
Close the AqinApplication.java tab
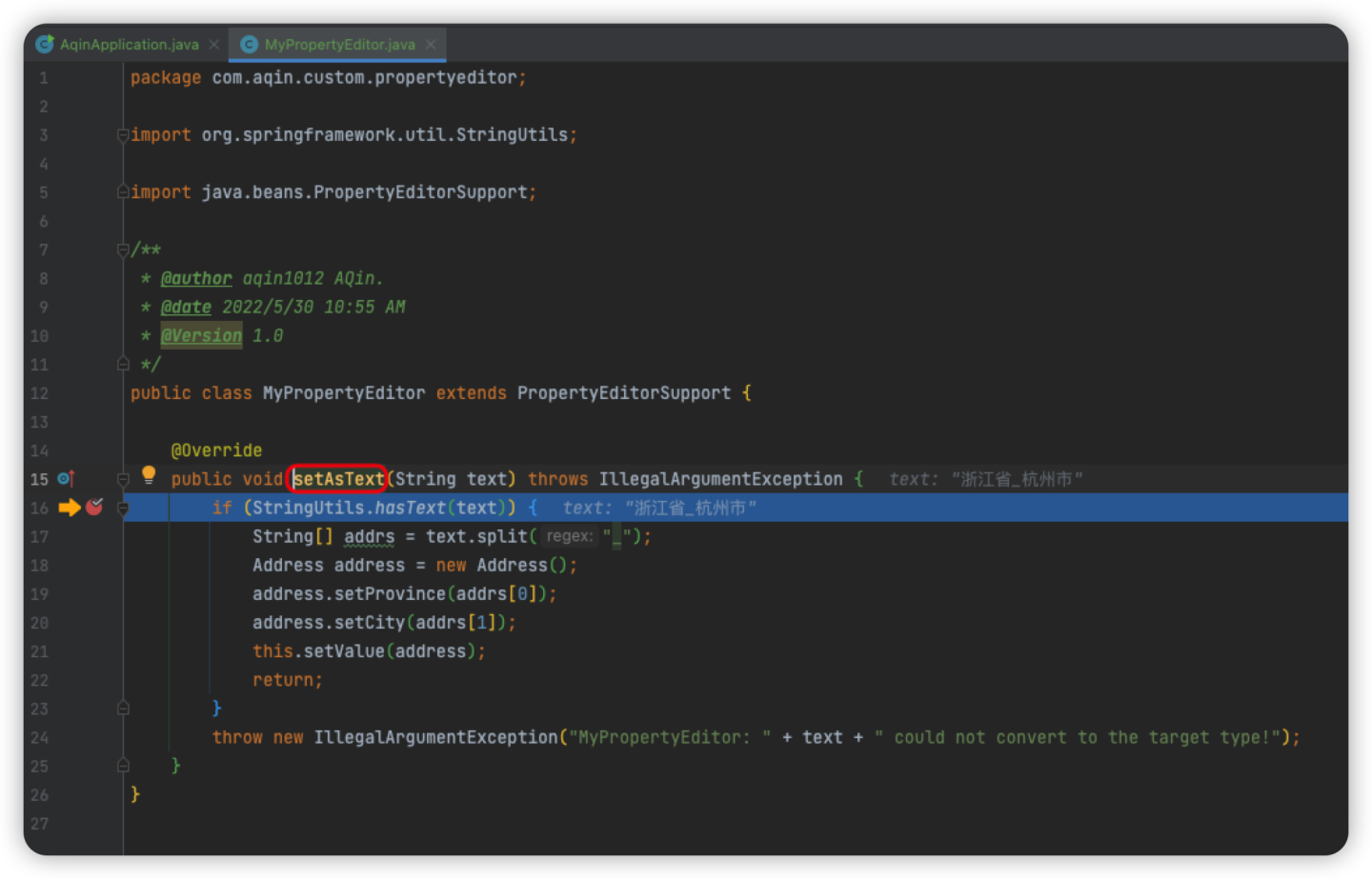214,45
